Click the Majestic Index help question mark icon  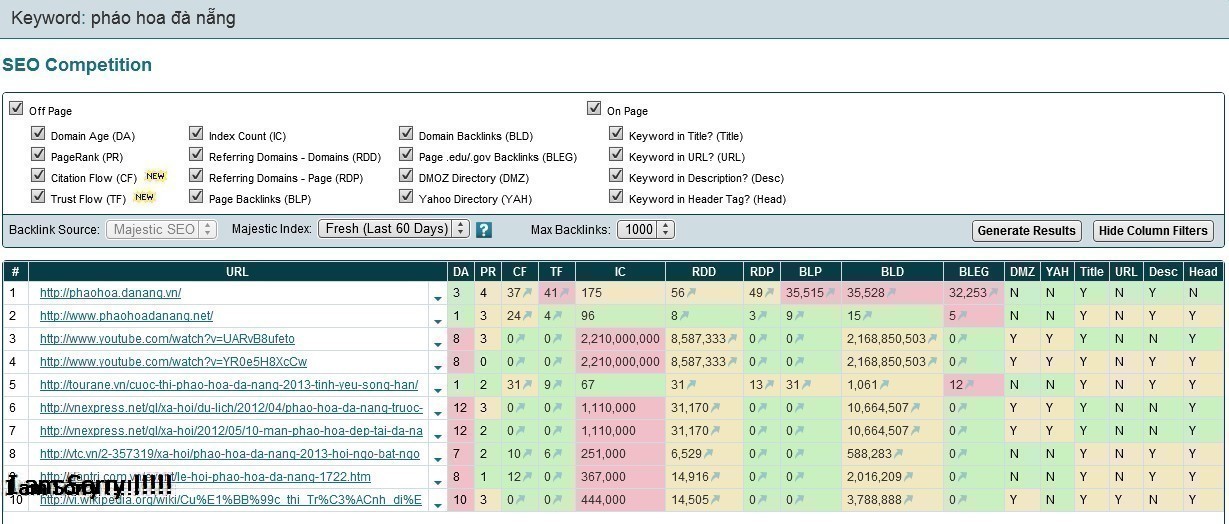[x=484, y=230]
